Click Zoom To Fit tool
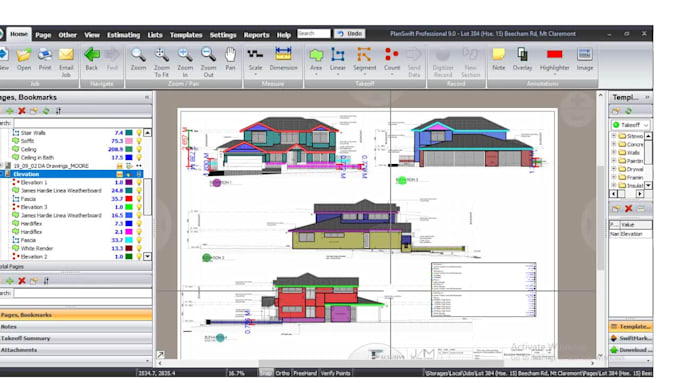The width and height of the screenshot is (680, 383). click(161, 62)
